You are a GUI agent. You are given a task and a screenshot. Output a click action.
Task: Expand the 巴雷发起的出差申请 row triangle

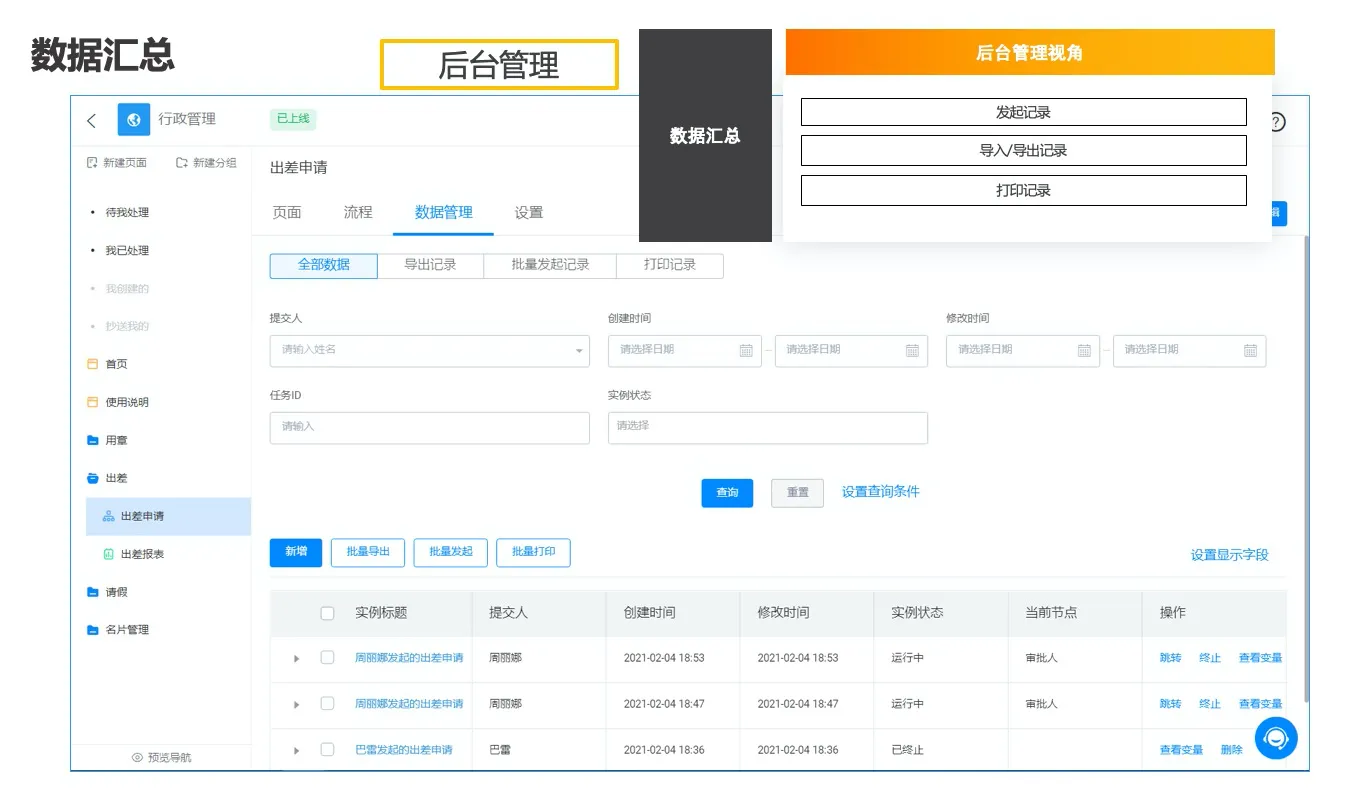pyautogui.click(x=297, y=751)
